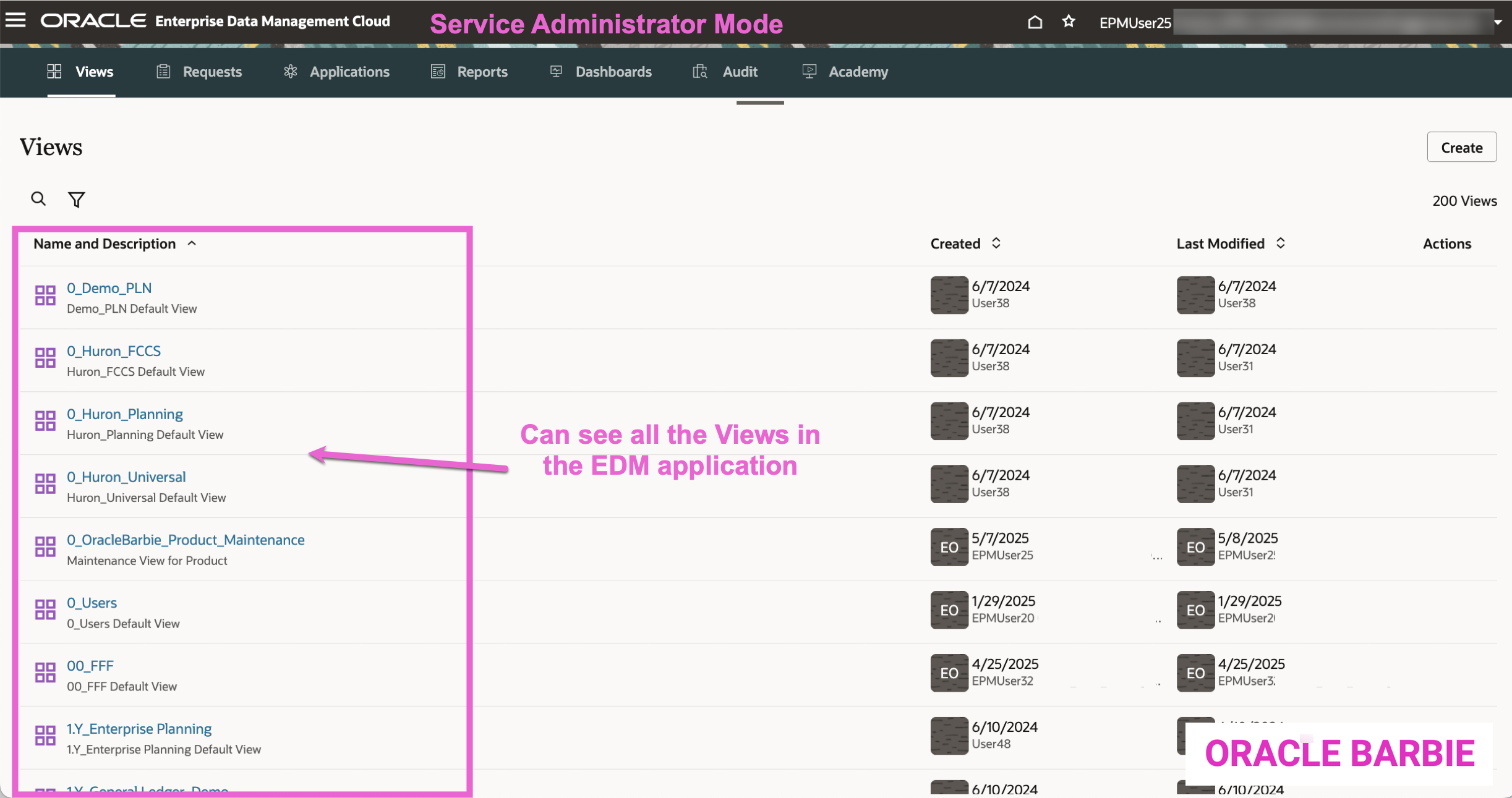Open the hamburger navigation menu
This screenshot has width=1512, height=798.
coord(15,20)
